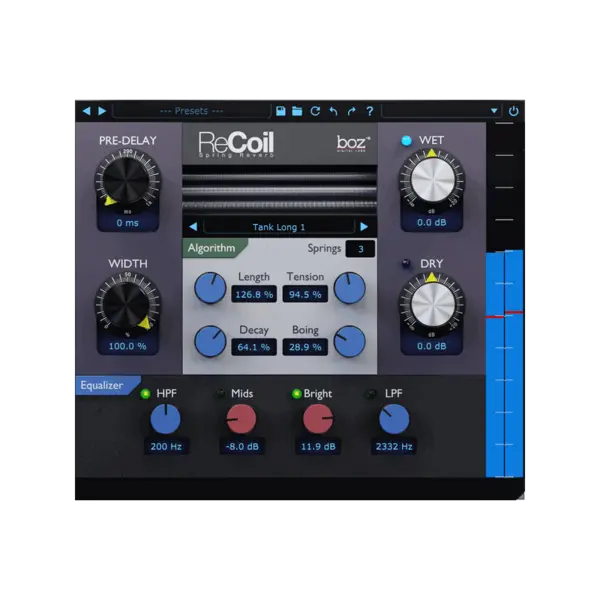Click the resize handle at plugin corner
This screenshot has height=600, width=600.
tap(520, 496)
